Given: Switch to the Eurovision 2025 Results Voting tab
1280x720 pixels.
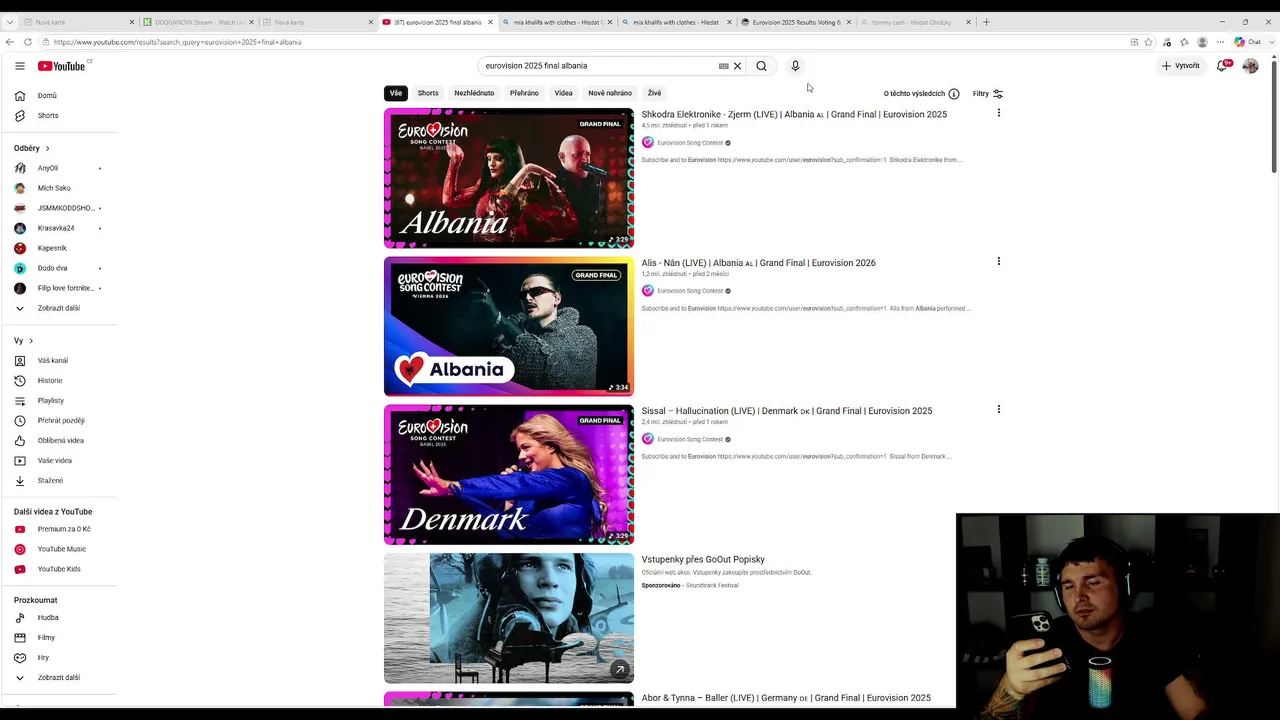Looking at the screenshot, I should pyautogui.click(x=795, y=22).
